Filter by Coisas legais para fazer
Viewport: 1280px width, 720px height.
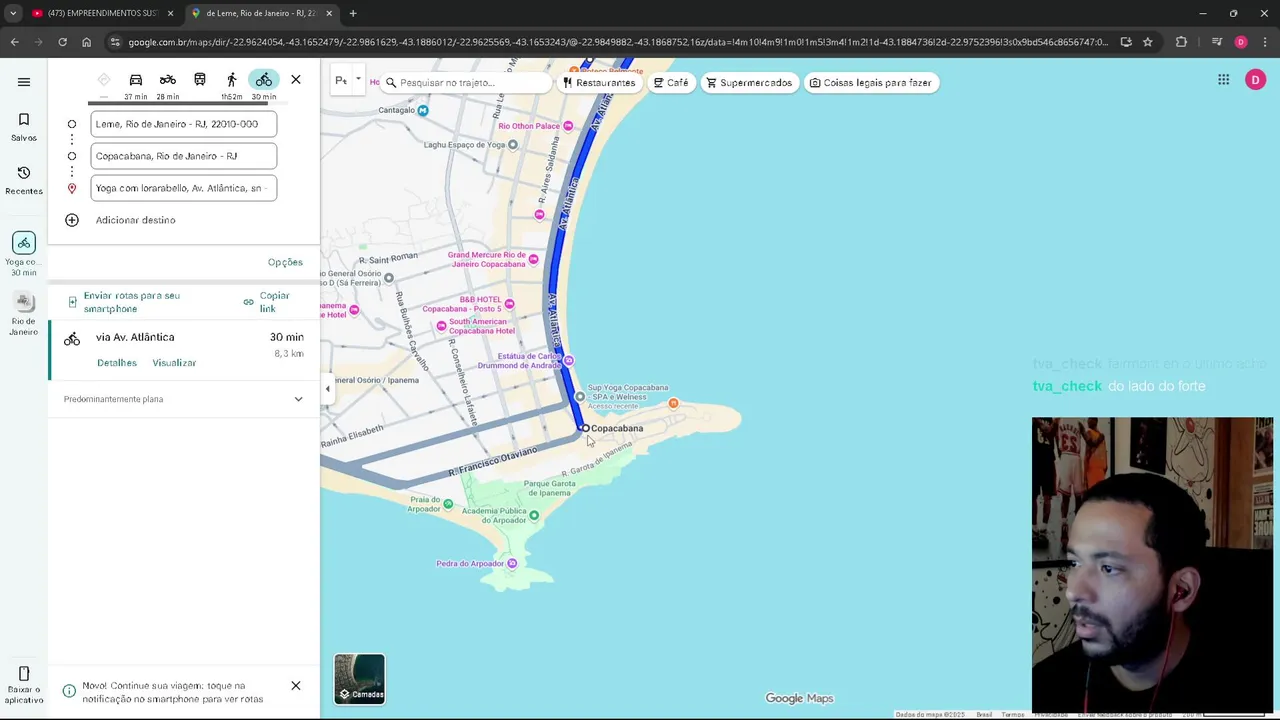coord(871,82)
